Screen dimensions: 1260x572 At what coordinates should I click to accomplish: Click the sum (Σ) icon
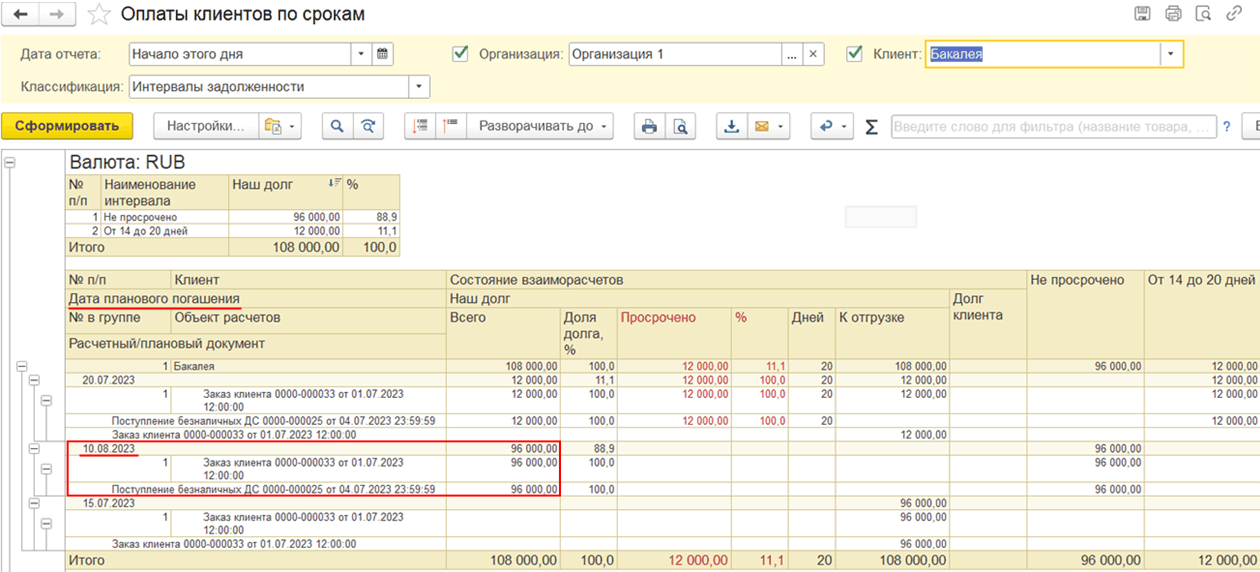[x=871, y=127]
